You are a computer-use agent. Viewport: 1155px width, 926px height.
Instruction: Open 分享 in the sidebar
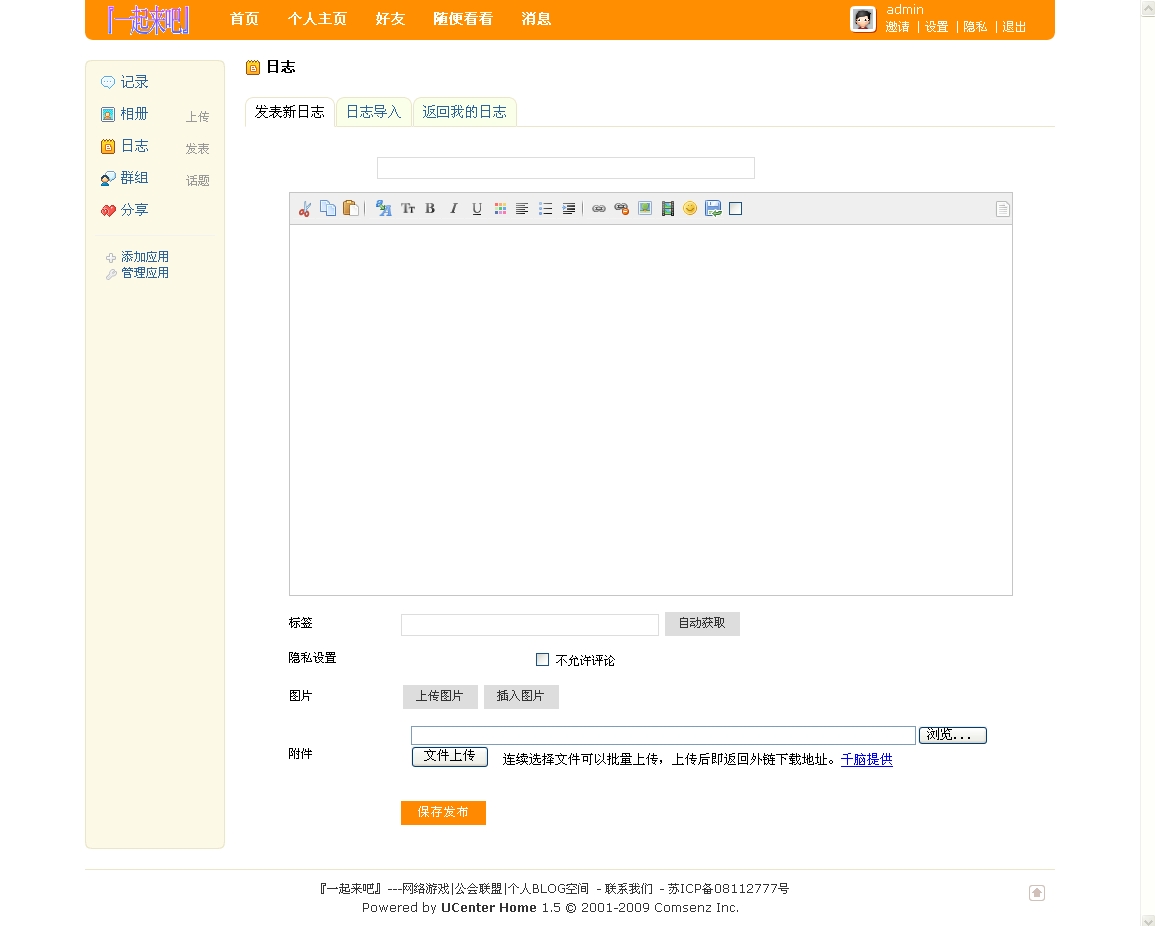tap(134, 210)
